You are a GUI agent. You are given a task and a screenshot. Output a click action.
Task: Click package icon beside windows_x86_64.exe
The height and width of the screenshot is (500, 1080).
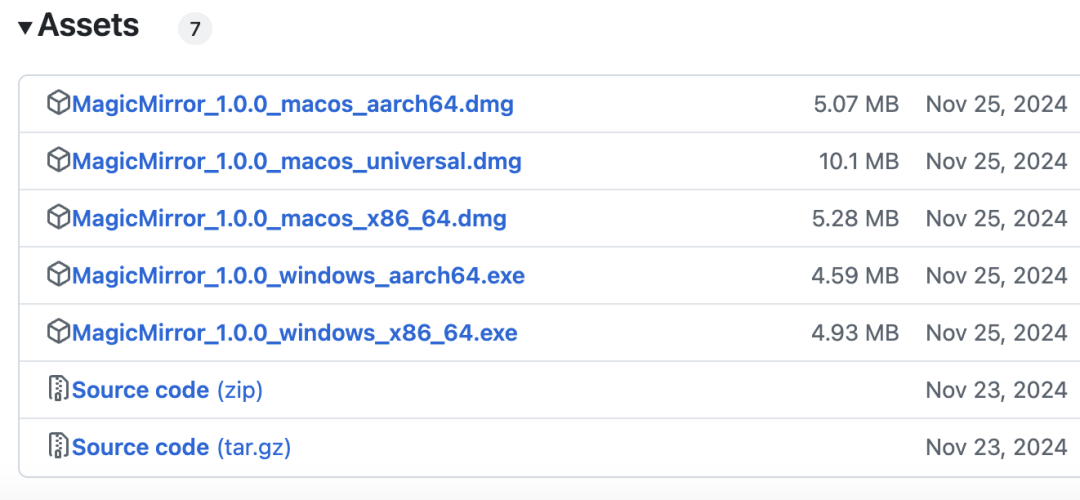coord(59,331)
